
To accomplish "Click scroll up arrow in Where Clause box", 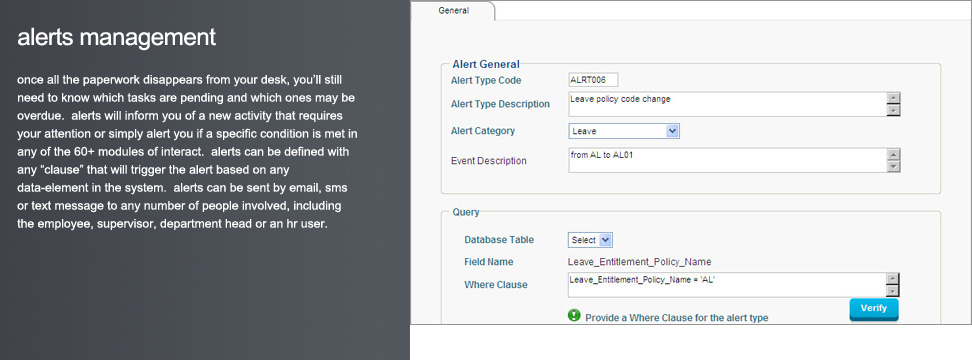I will click(893, 279).
